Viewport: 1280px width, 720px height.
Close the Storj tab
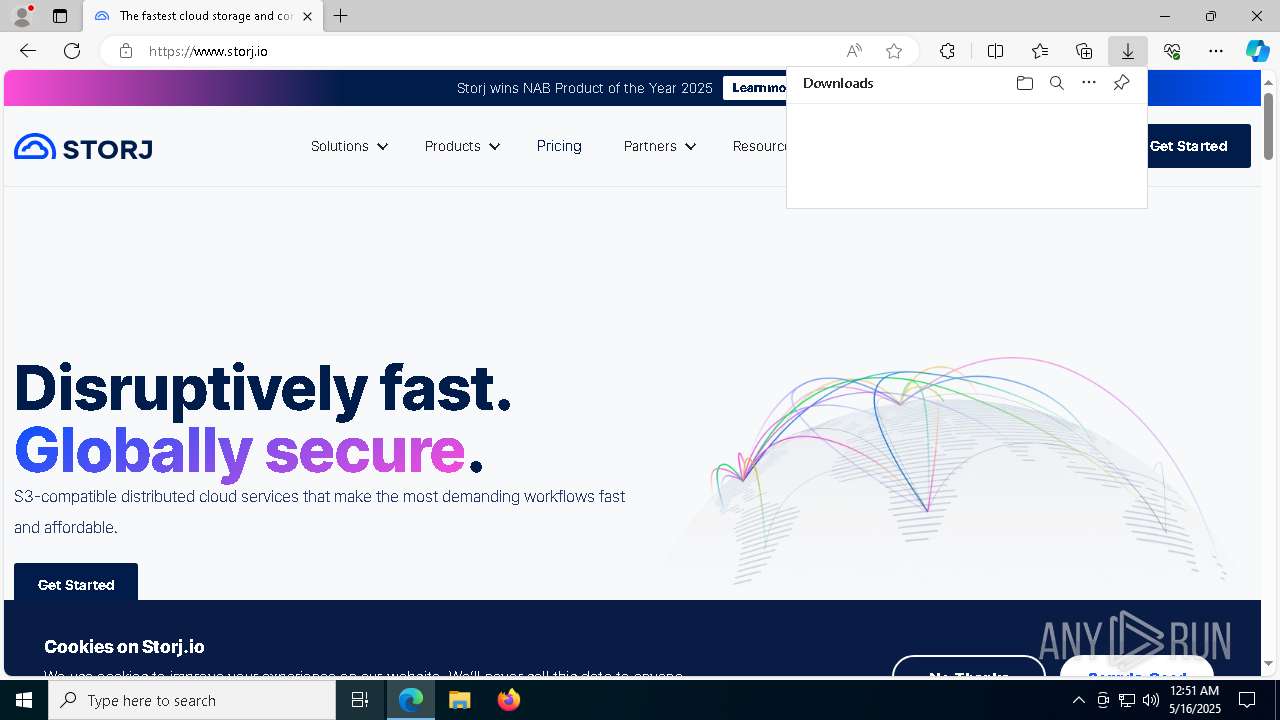pos(308,16)
